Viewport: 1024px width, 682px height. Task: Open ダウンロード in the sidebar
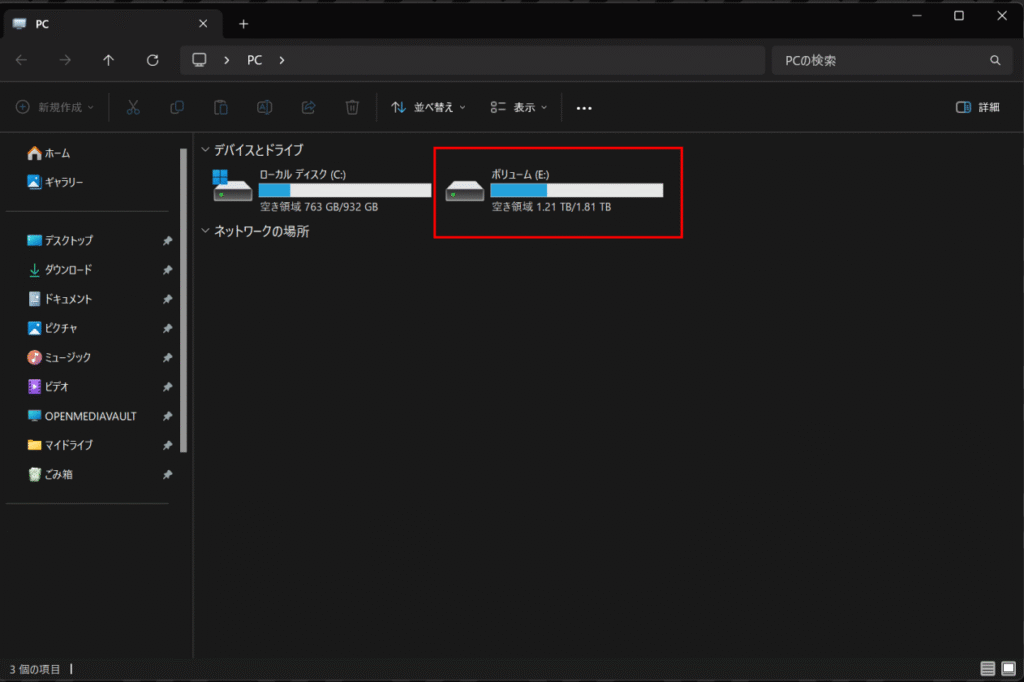click(68, 270)
